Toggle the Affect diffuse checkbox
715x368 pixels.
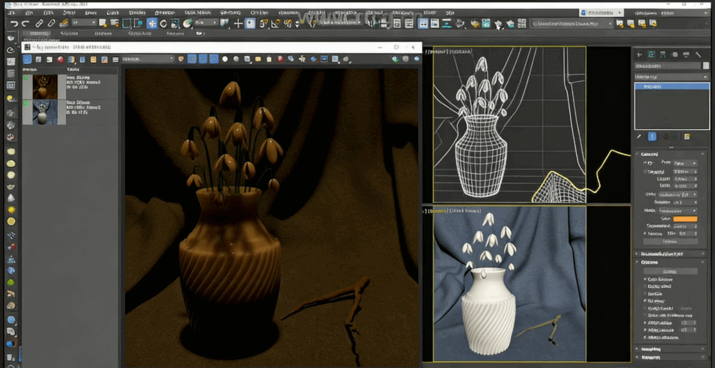click(x=645, y=322)
